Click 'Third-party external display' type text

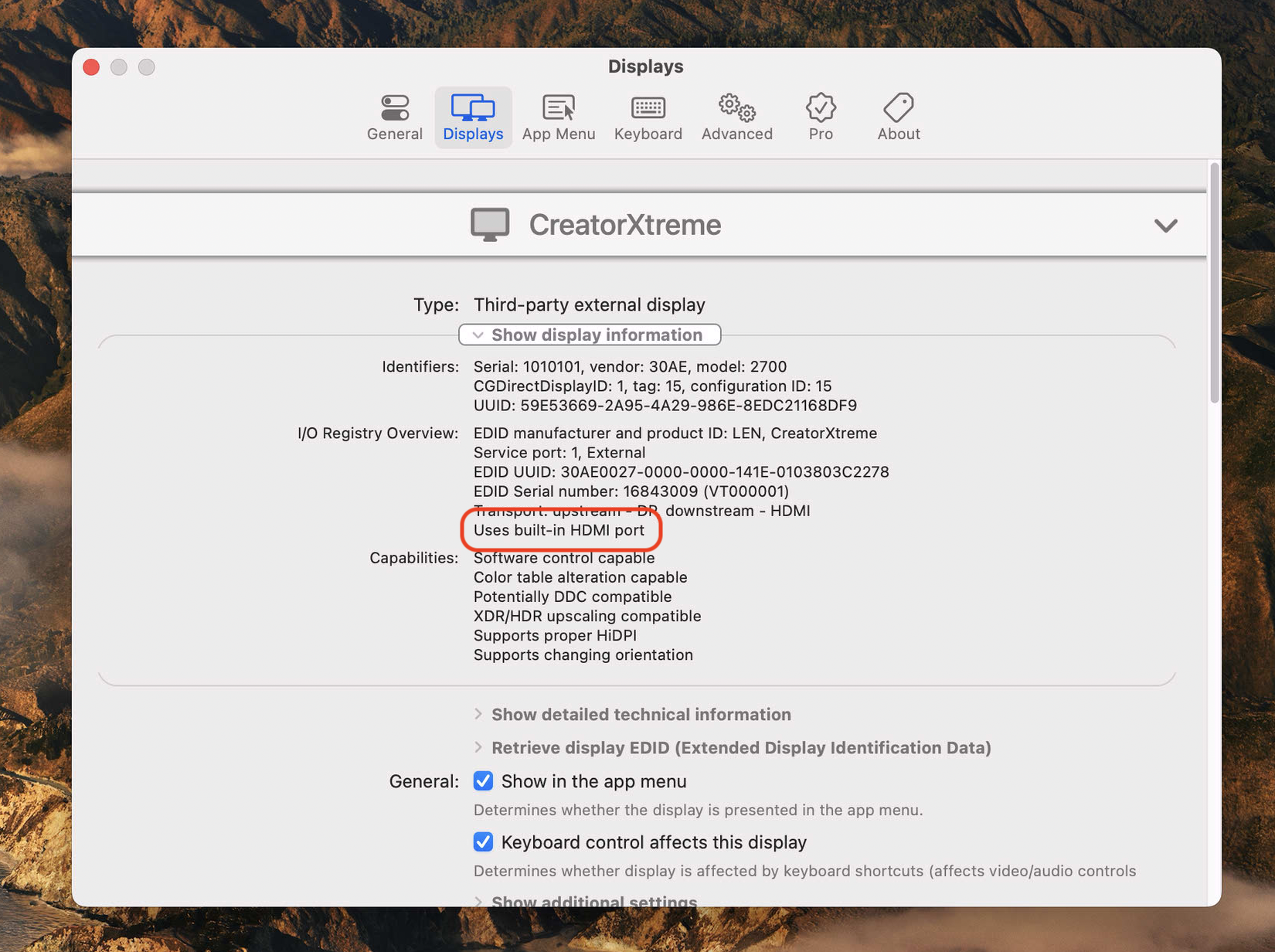590,304
